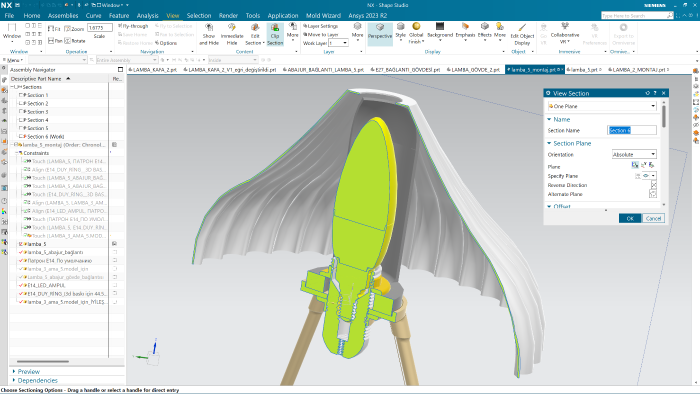Start Fly-through navigation
Viewport: 700px width, 394px height.
133,26
